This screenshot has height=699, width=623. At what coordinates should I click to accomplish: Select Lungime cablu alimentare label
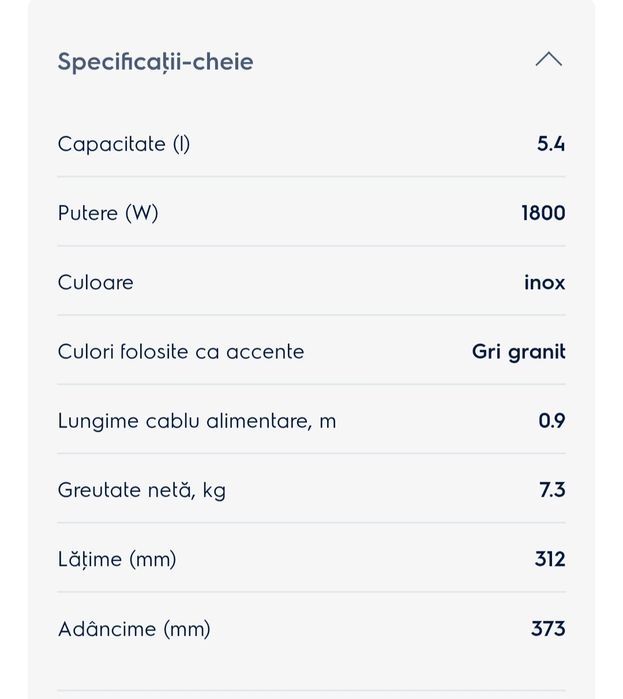click(x=197, y=421)
